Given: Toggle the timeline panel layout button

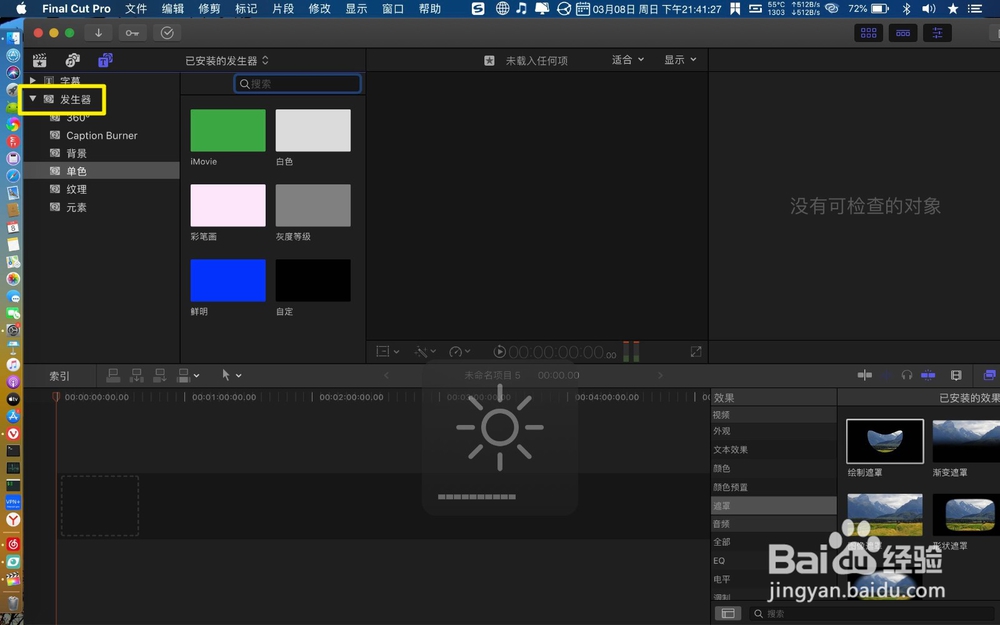Looking at the screenshot, I should [903, 33].
